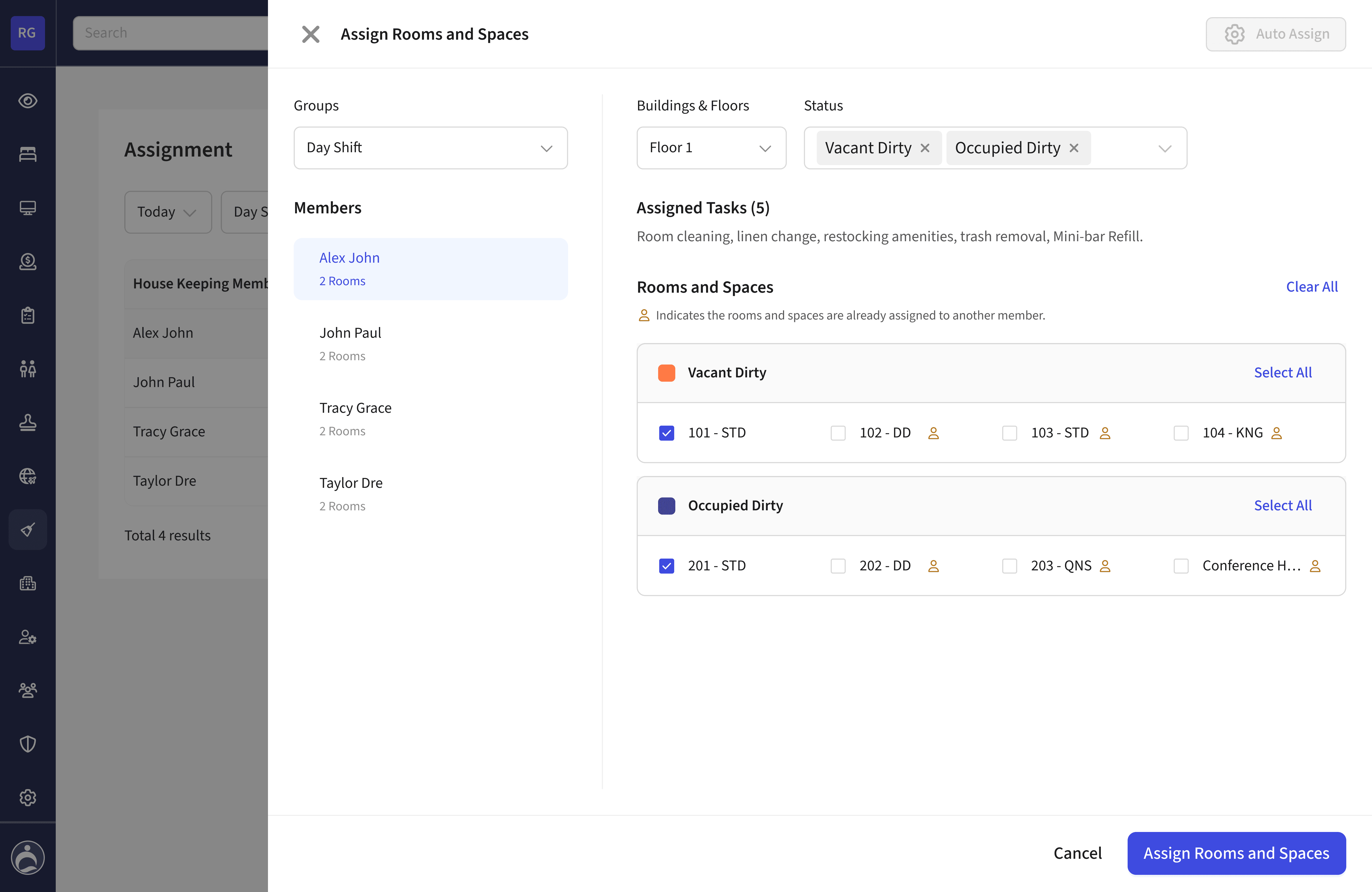Click the housekeeping broom sidebar icon
The height and width of the screenshot is (892, 1372).
tap(28, 529)
